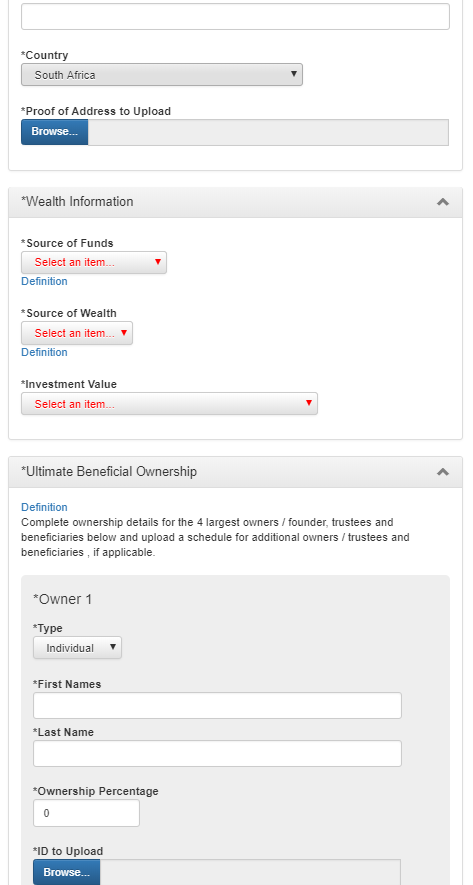Click the Ultimate Beneficial Ownership header title

click(x=109, y=471)
